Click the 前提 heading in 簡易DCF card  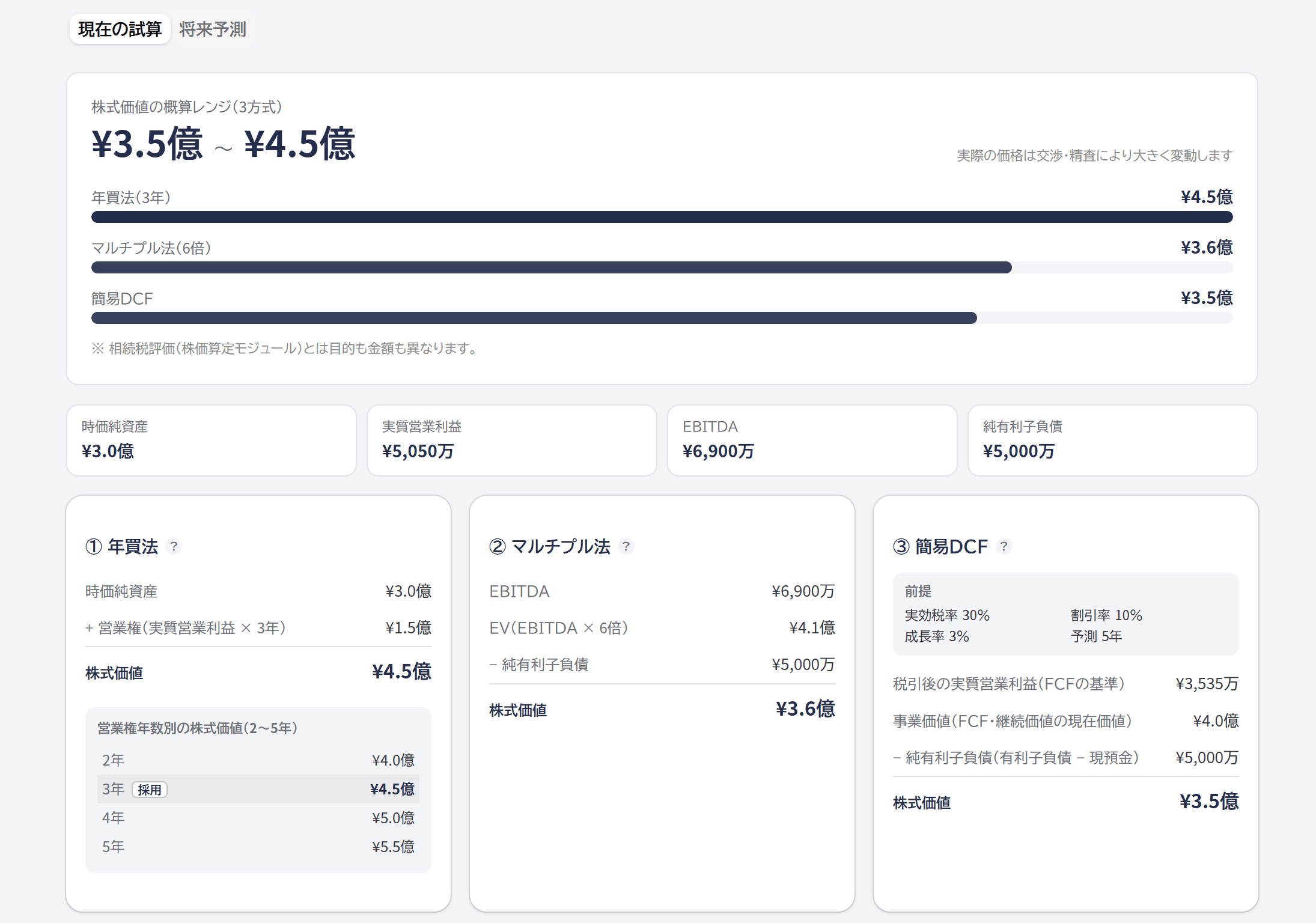click(x=918, y=591)
